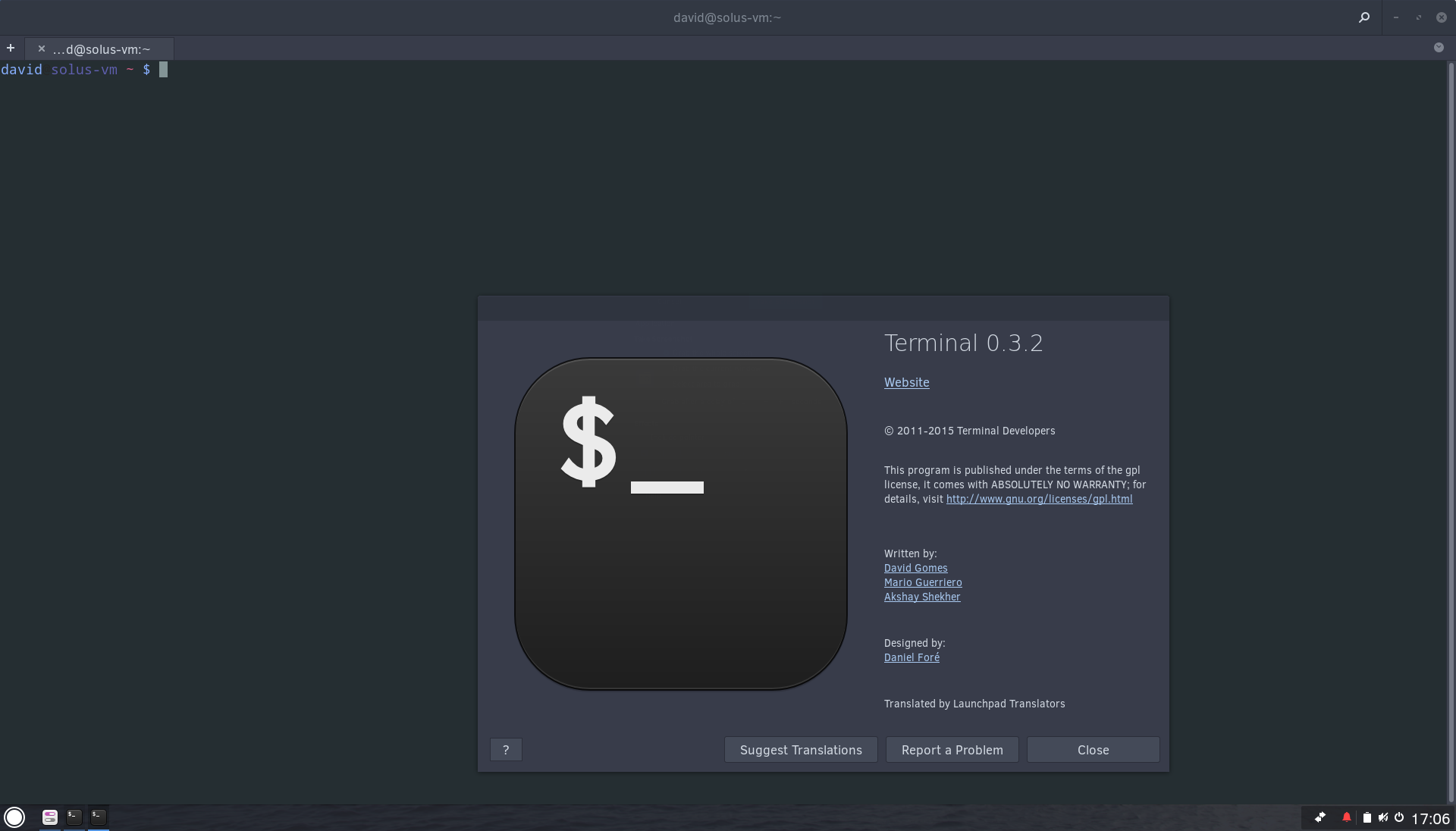The width and height of the screenshot is (1456, 831).
Task: Open the power menu tray icon
Action: click(x=1399, y=817)
